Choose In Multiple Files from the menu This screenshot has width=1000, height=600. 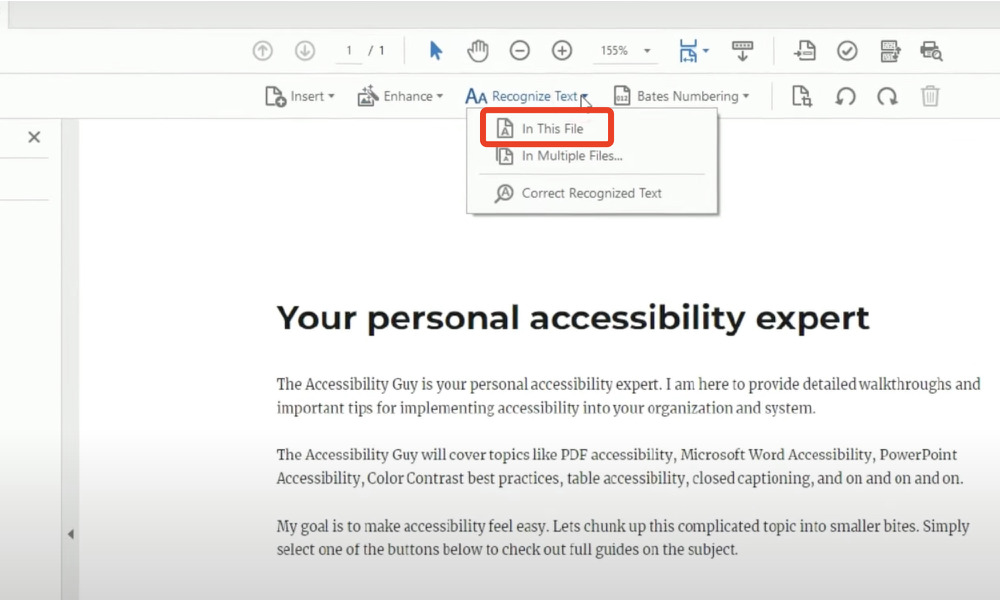(x=562, y=156)
